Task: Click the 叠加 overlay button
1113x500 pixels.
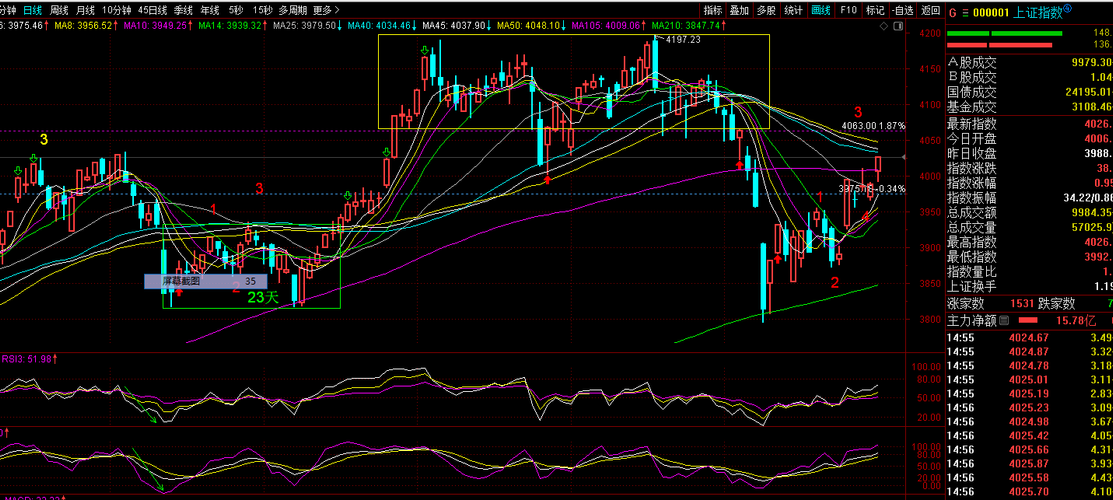Action: [x=739, y=10]
